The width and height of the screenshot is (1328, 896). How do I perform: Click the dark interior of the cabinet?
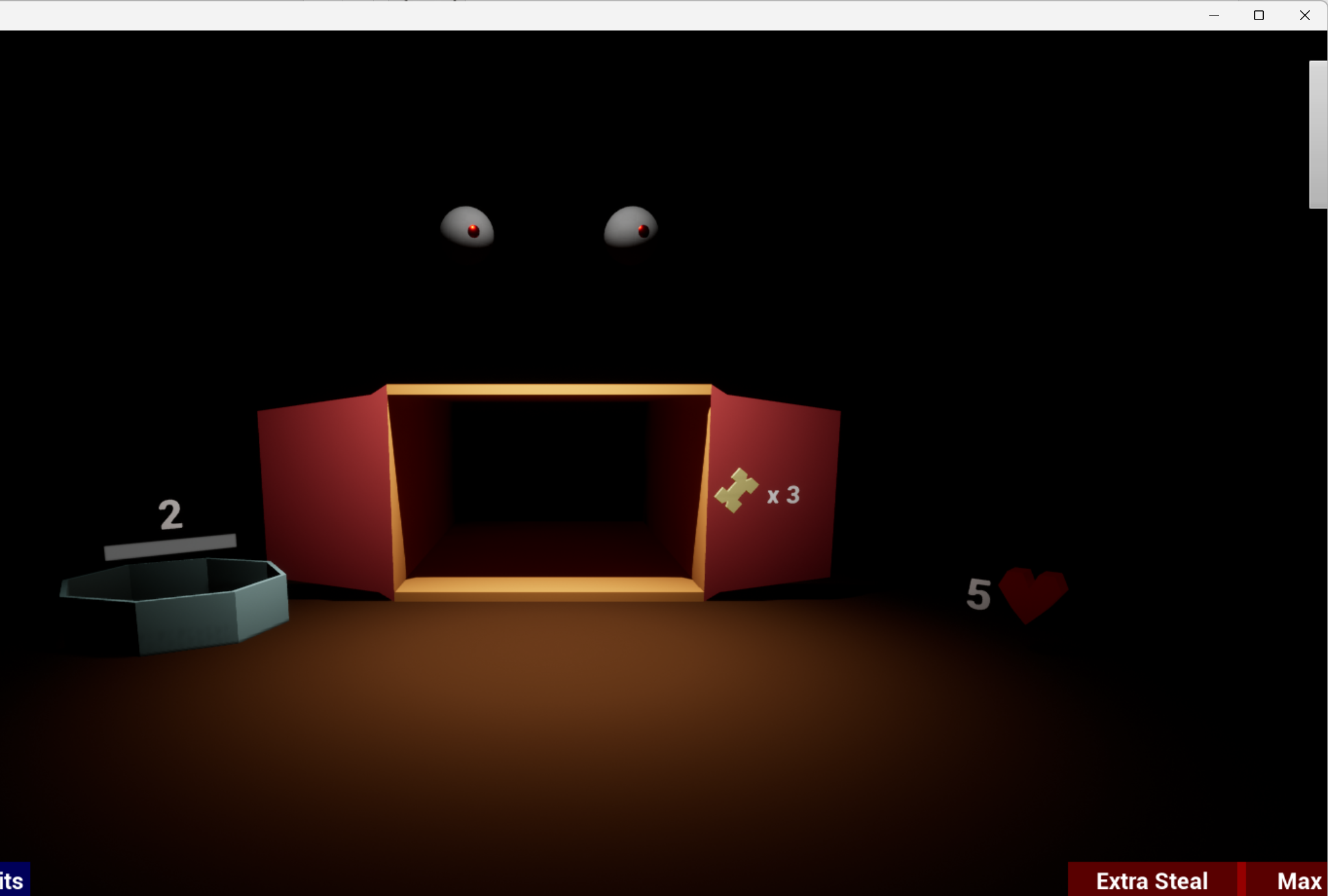tap(549, 462)
